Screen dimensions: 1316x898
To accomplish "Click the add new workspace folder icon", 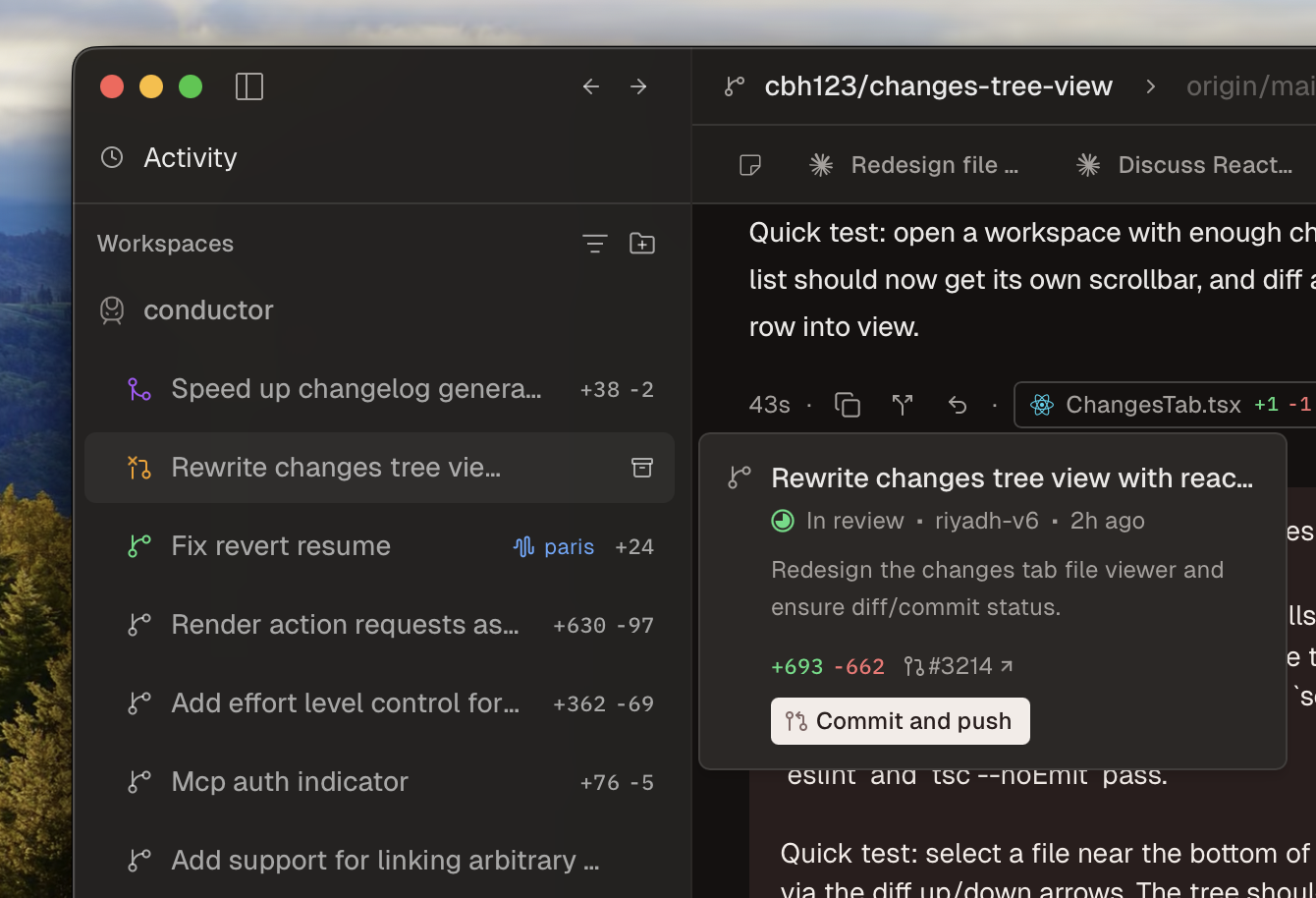I will [642, 243].
